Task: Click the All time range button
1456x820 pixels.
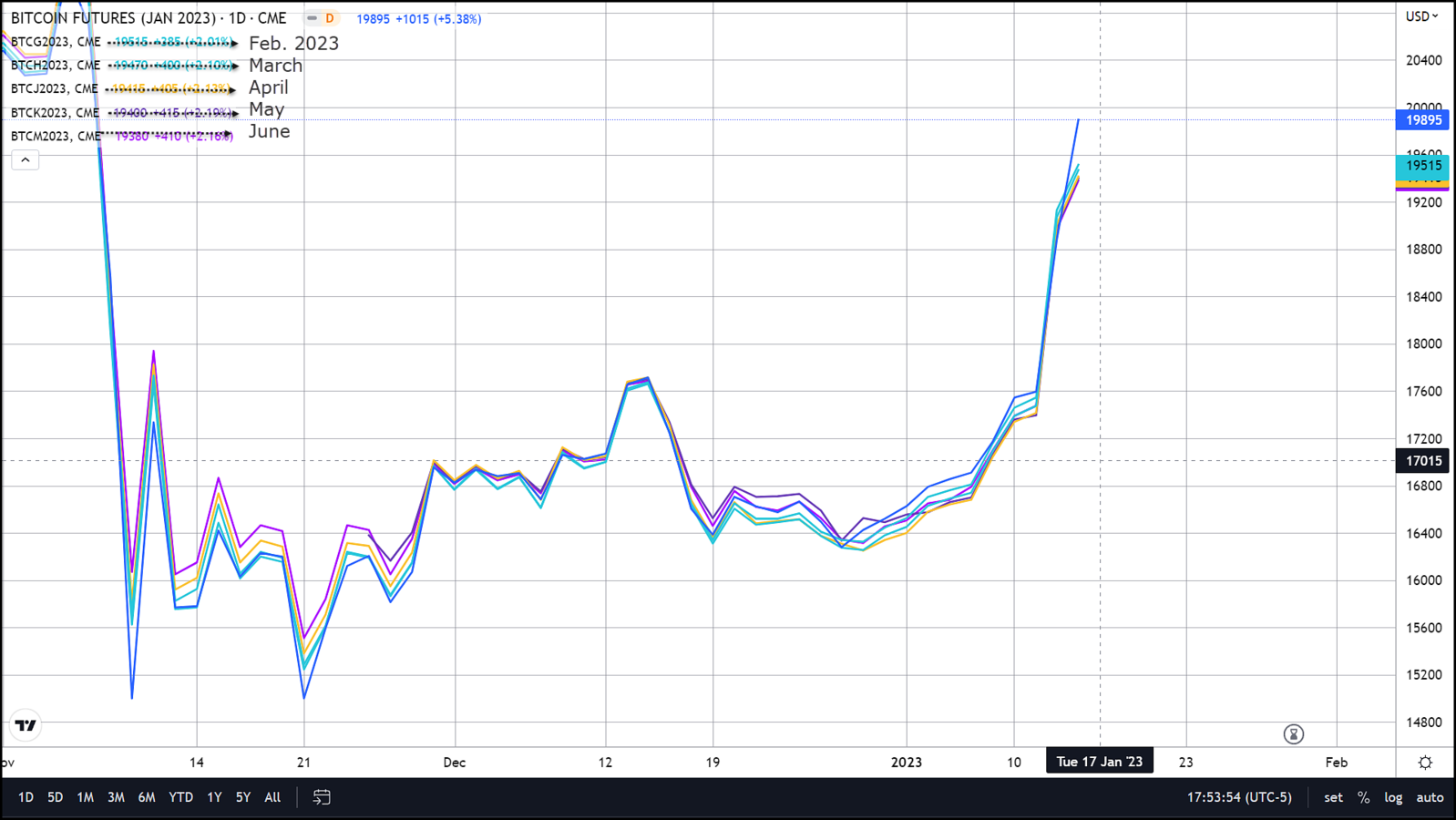Action: [272, 797]
